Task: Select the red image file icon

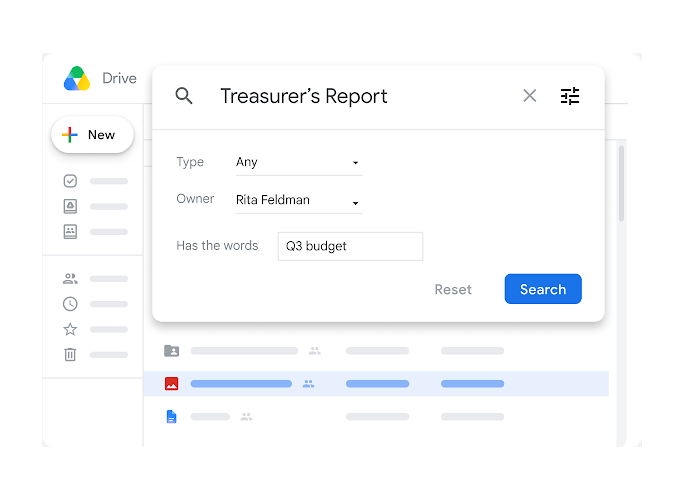Action: [x=171, y=384]
